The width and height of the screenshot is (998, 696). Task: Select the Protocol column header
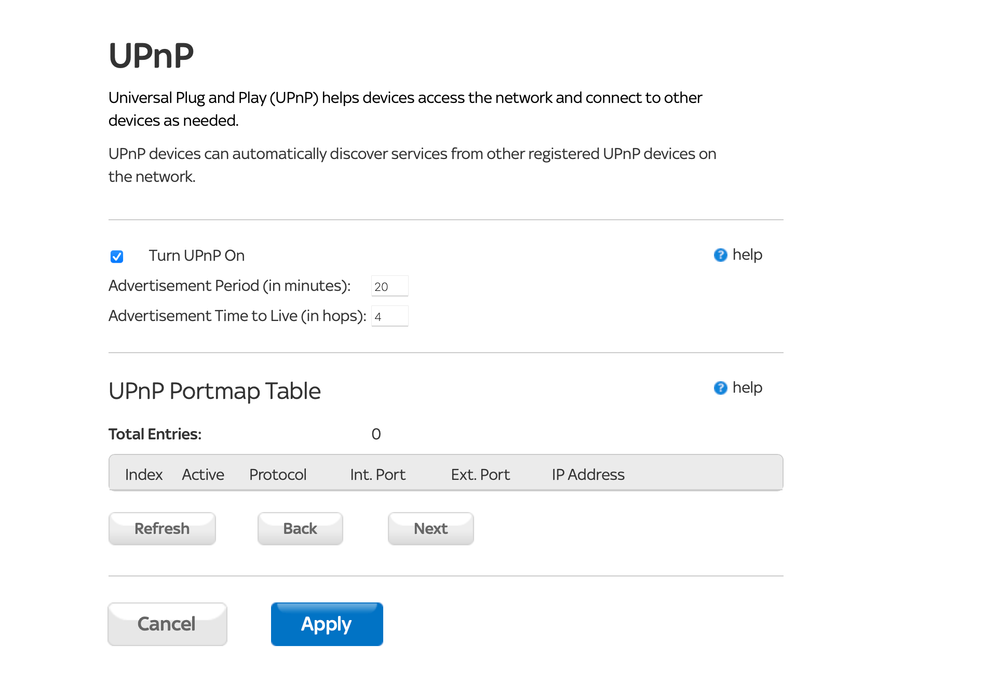coord(278,475)
